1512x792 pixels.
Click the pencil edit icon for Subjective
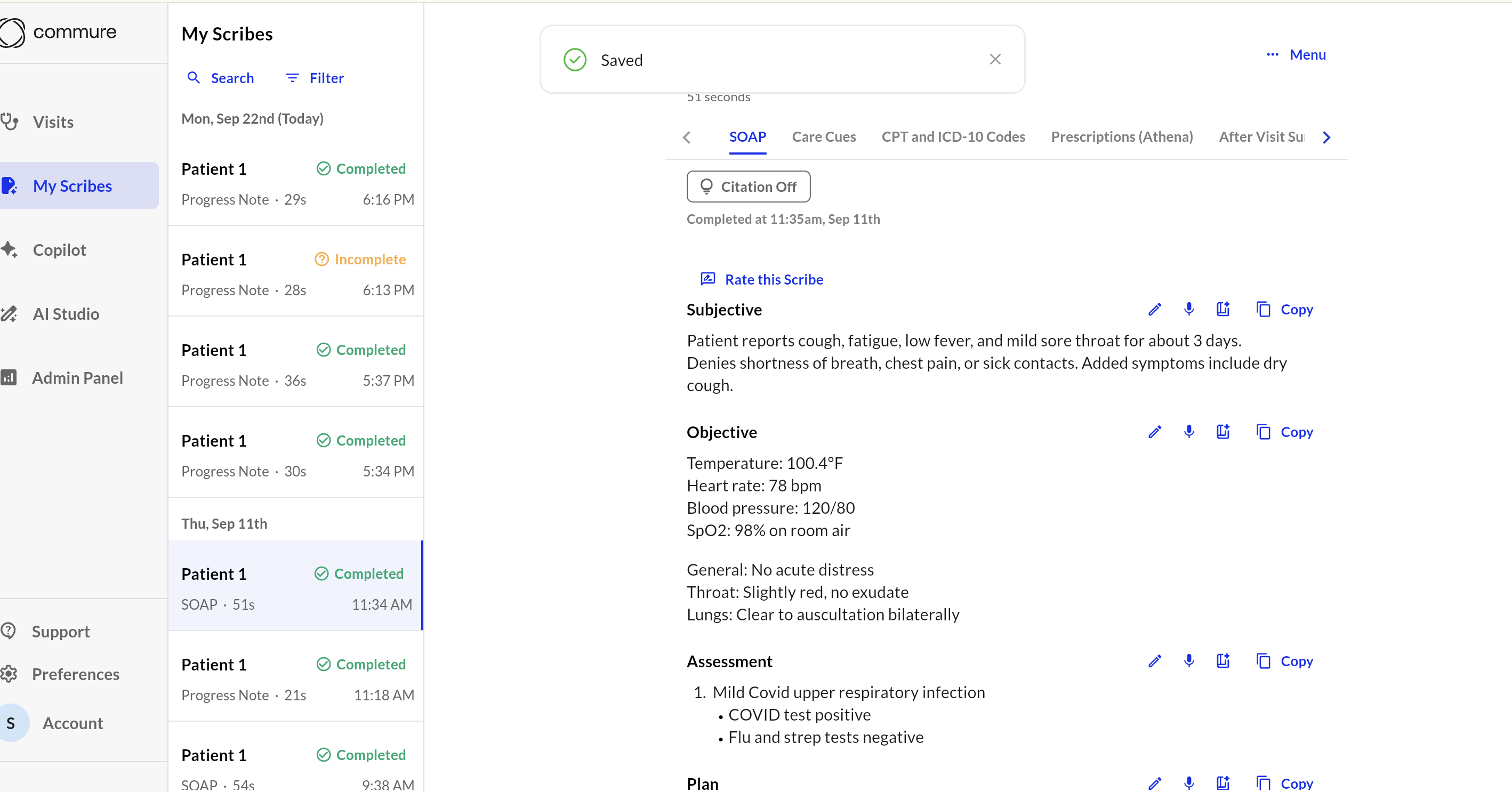coord(1155,309)
